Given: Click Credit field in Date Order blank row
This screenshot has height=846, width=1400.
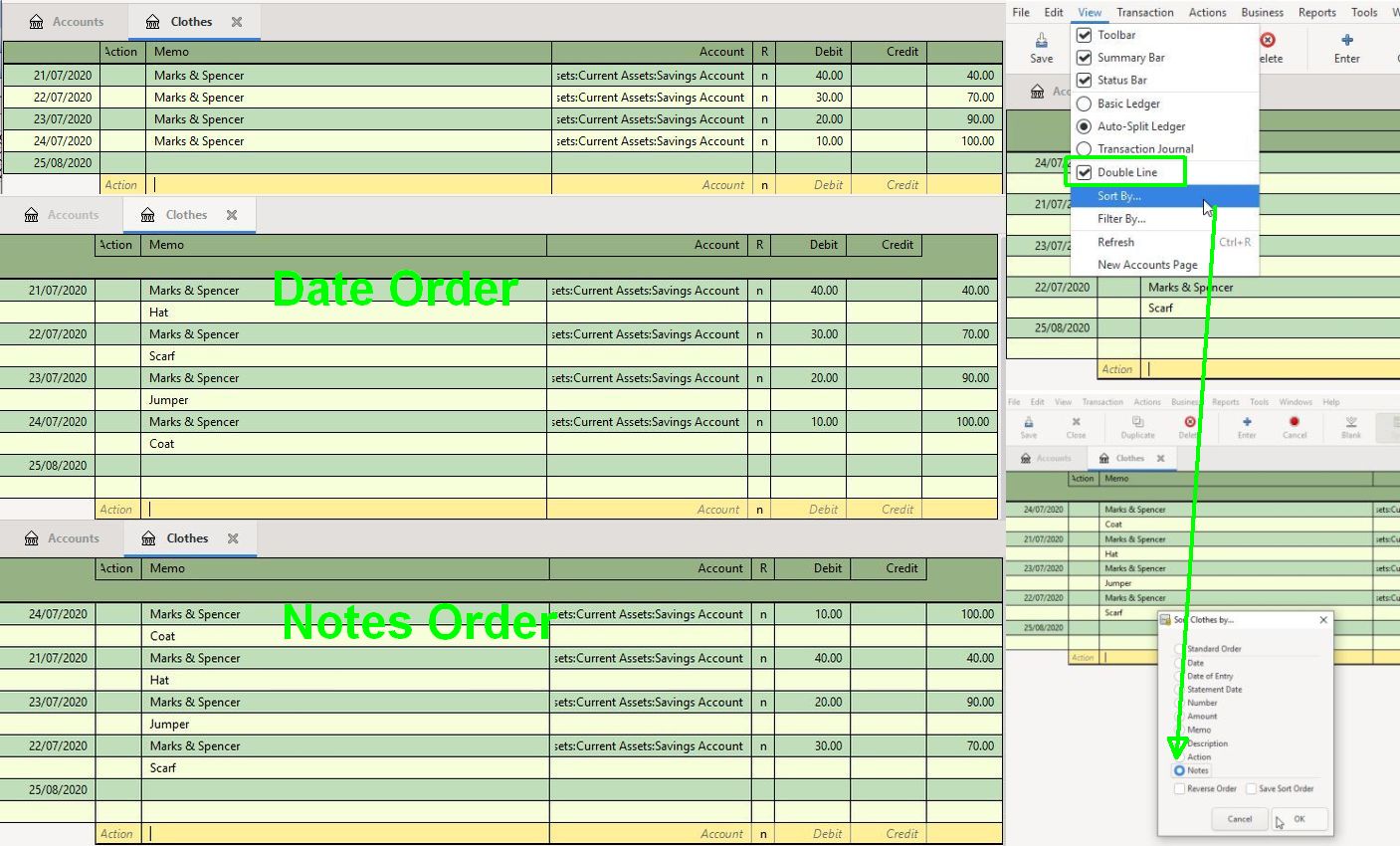Looking at the screenshot, I should point(885,509).
